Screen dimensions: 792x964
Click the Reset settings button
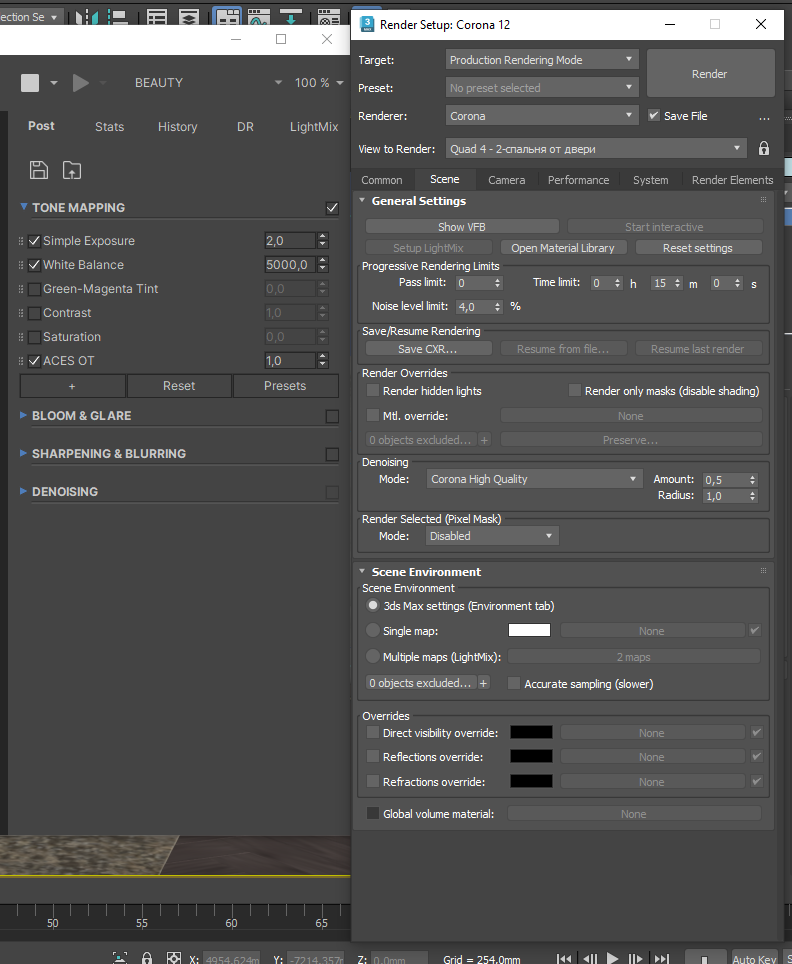698,248
